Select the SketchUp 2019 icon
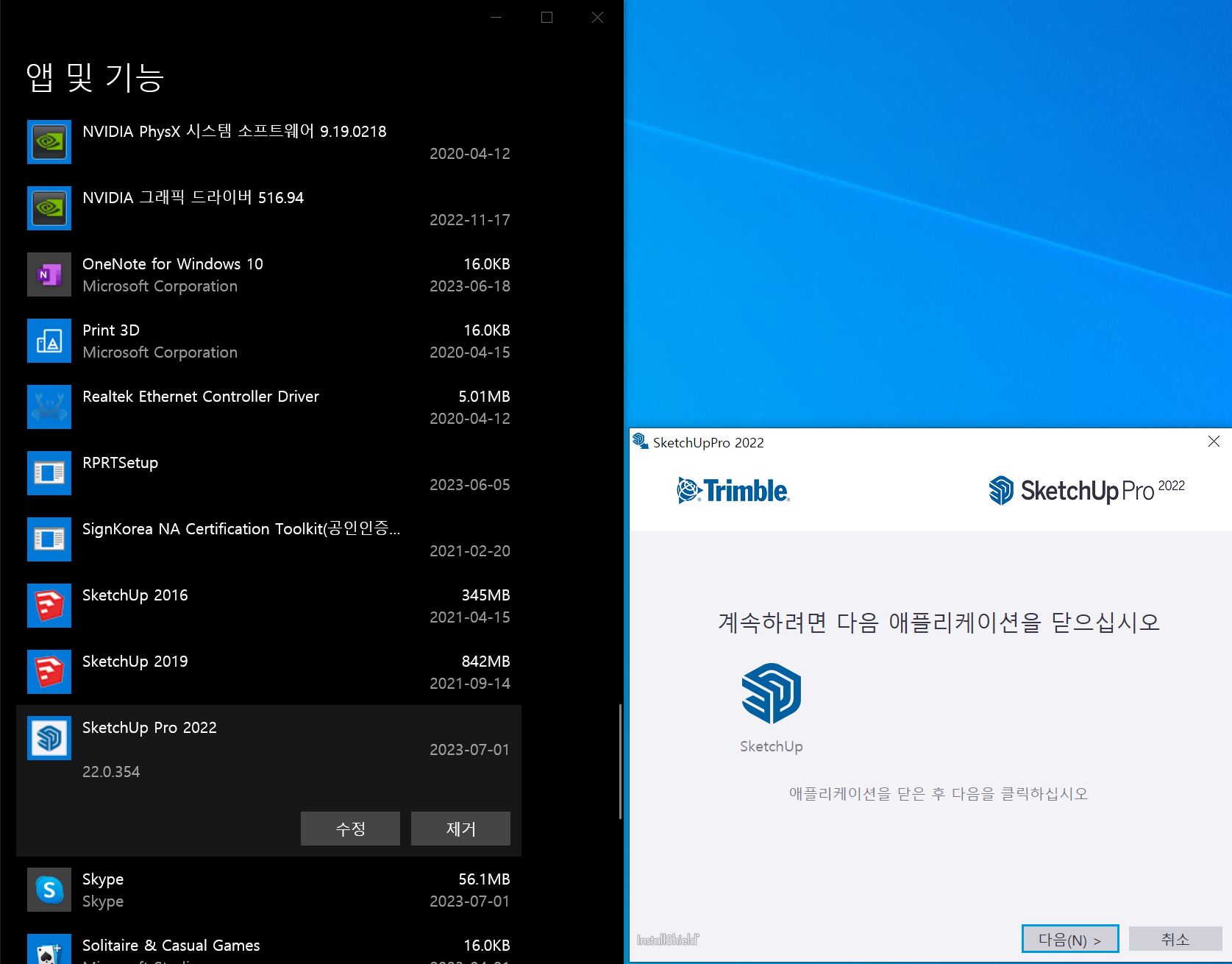1232x964 pixels. [49, 672]
